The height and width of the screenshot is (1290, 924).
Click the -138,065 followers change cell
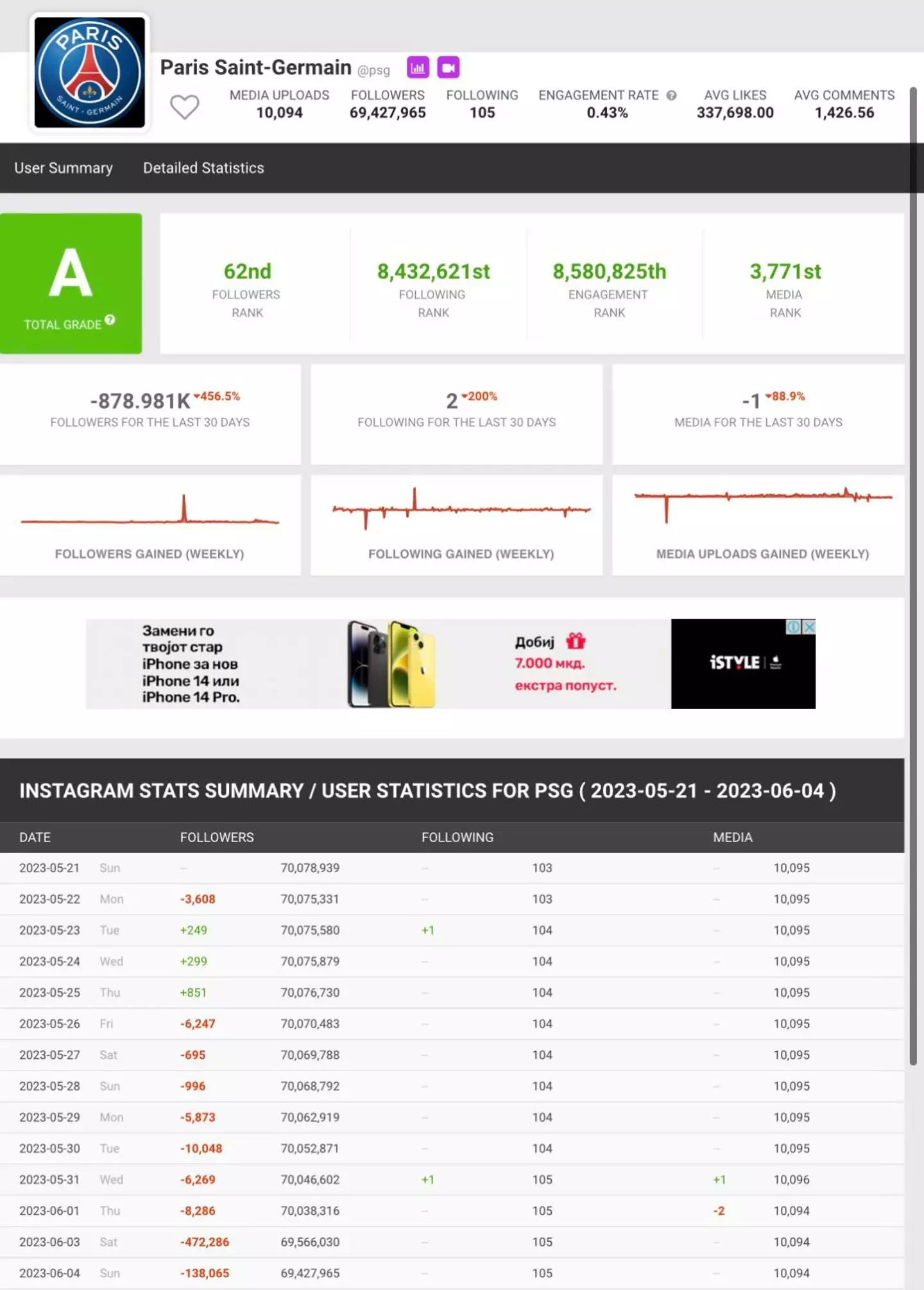(204, 1274)
